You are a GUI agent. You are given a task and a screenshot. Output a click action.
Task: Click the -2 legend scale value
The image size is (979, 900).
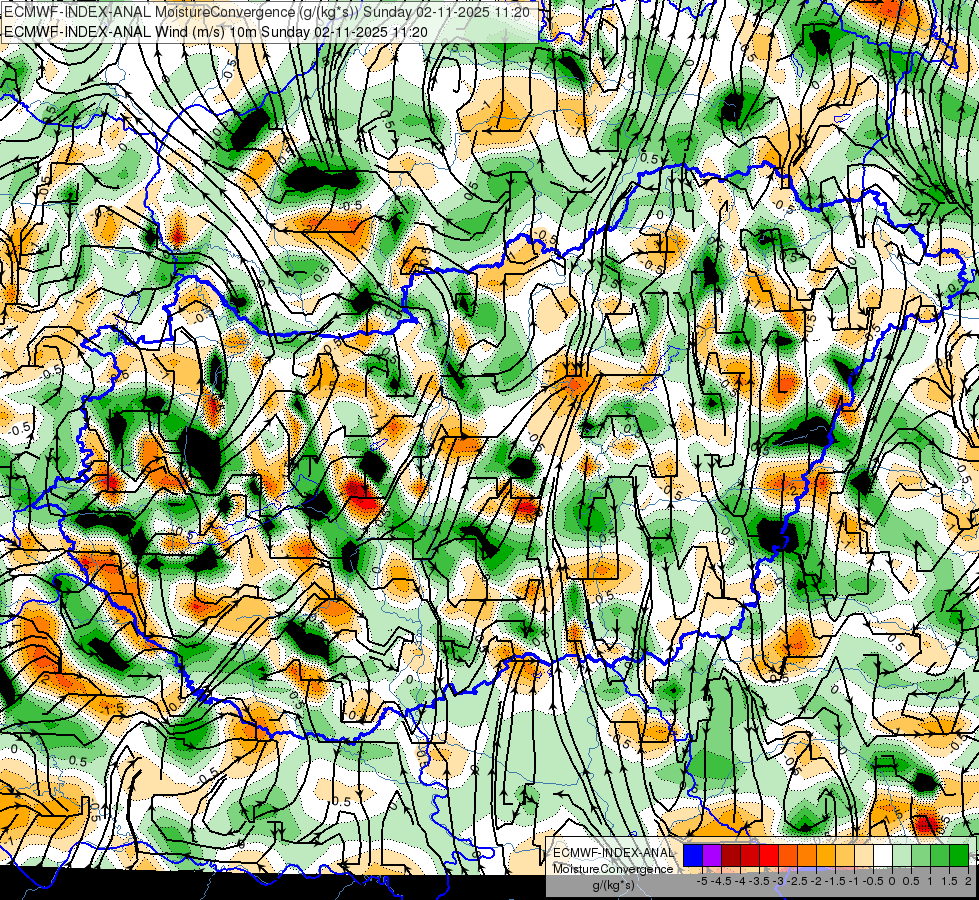coord(817,881)
